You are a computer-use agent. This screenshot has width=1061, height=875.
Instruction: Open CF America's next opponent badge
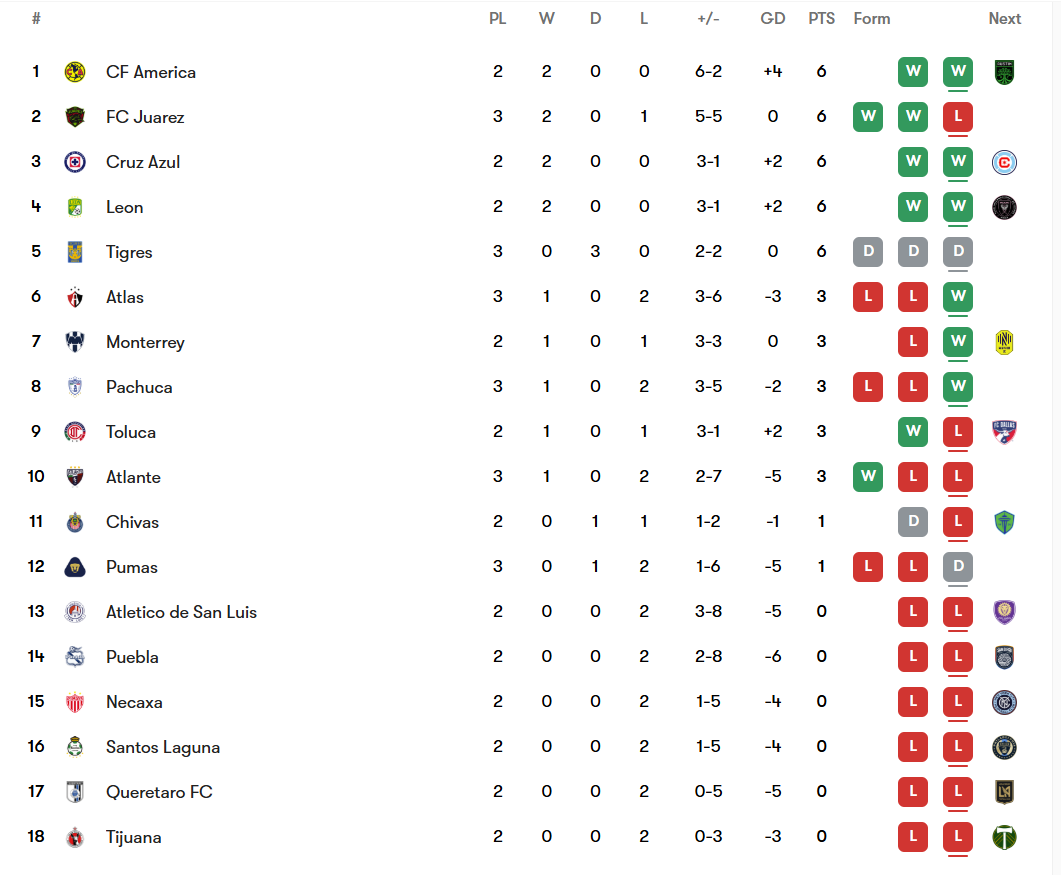(1004, 72)
